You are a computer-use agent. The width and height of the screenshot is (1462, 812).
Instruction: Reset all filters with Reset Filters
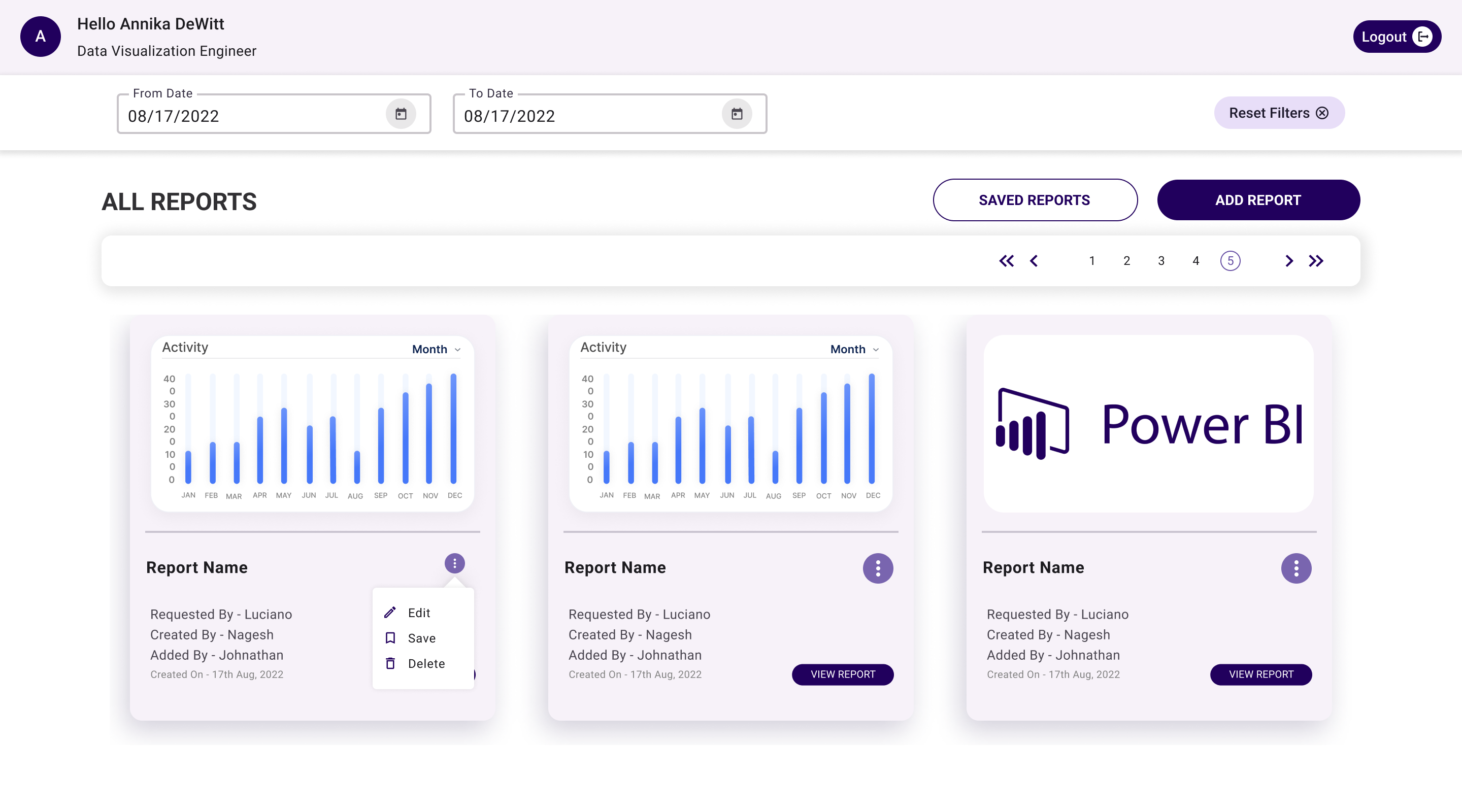tap(1279, 113)
